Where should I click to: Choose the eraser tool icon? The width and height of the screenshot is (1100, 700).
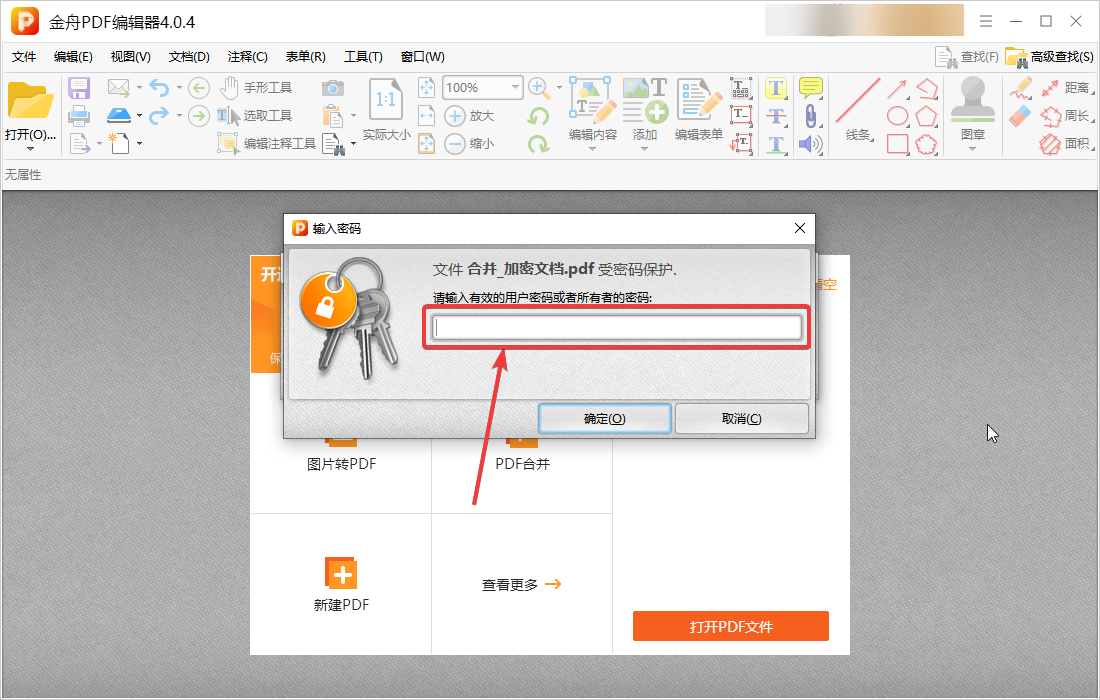(1020, 116)
